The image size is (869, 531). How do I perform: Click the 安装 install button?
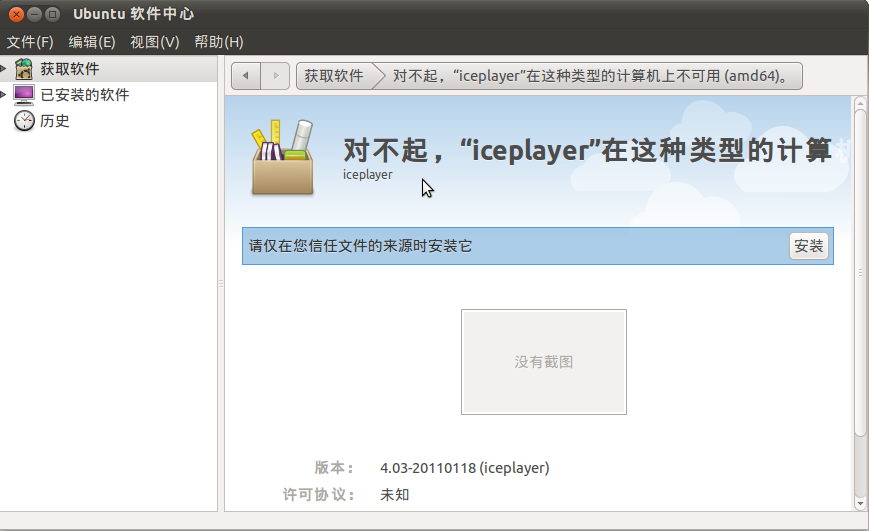[809, 246]
